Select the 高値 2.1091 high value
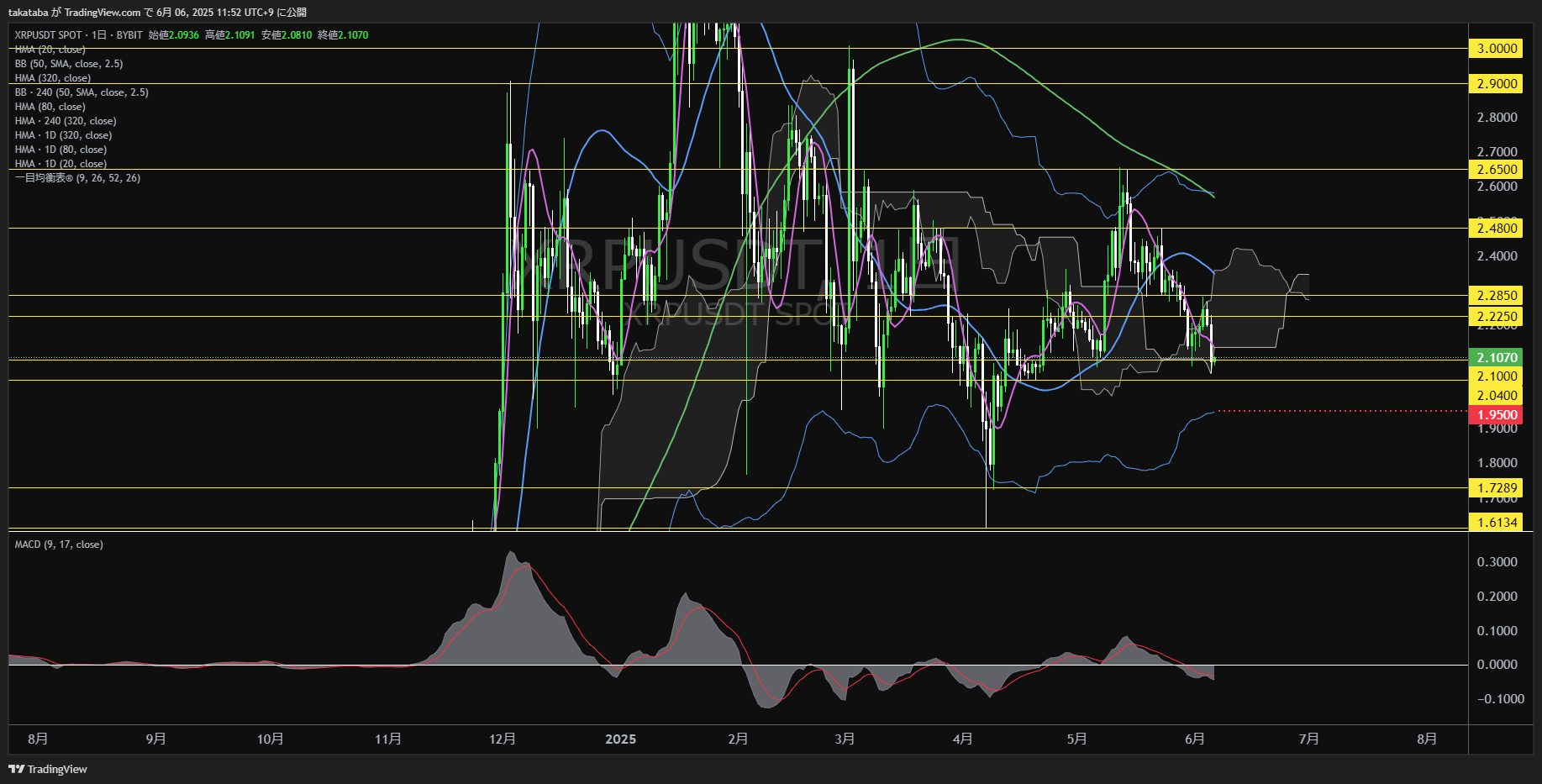The width and height of the screenshot is (1542, 784). click(x=230, y=35)
